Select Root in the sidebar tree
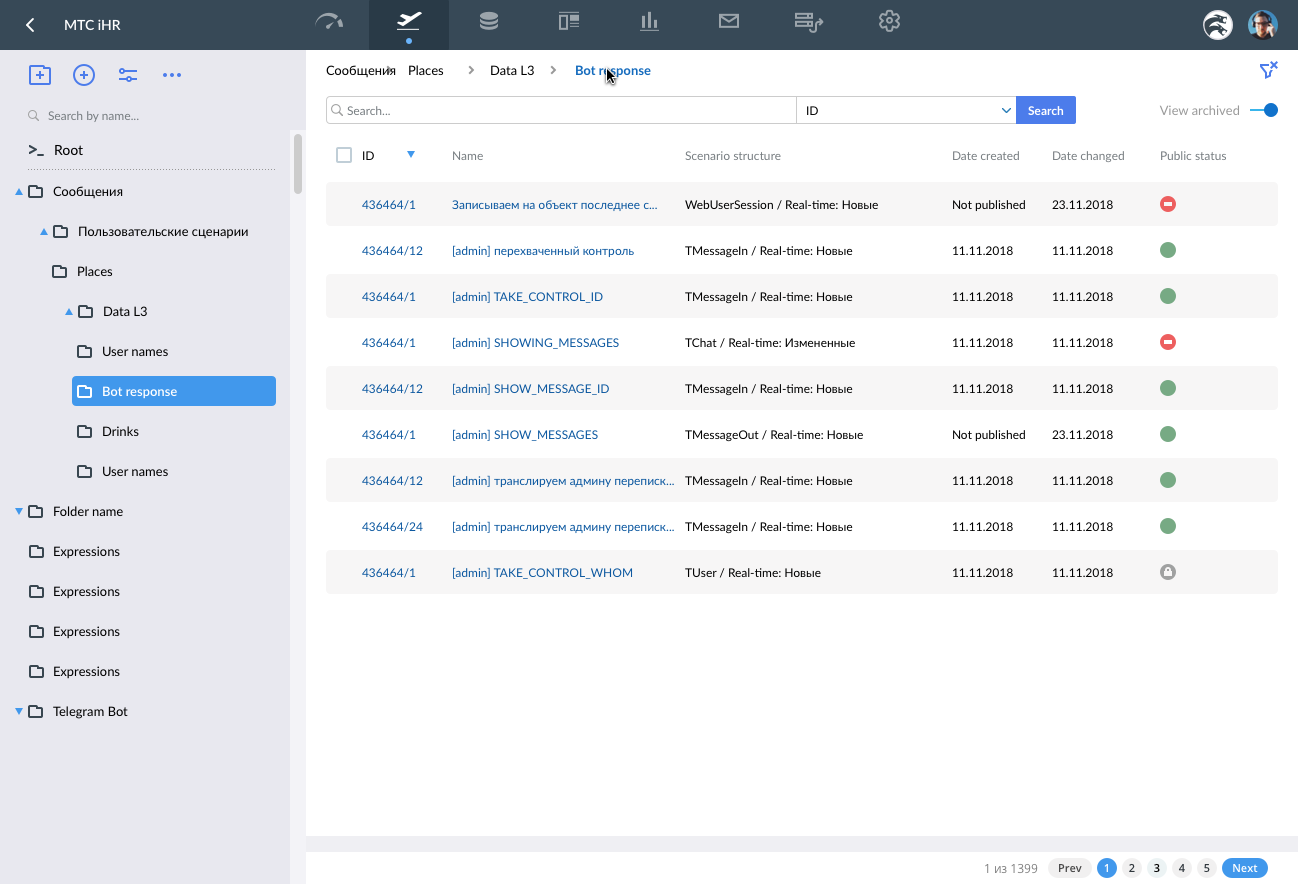Image resolution: width=1298 pixels, height=884 pixels. click(68, 150)
